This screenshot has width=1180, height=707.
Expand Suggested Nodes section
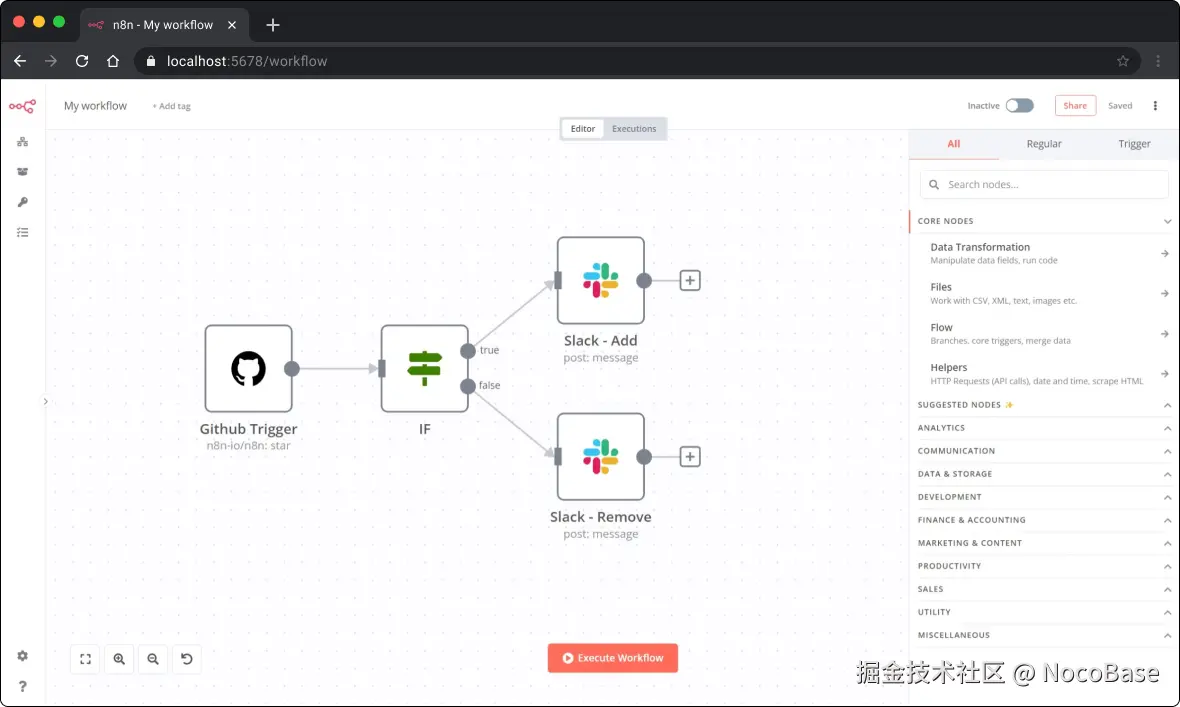pos(1044,405)
